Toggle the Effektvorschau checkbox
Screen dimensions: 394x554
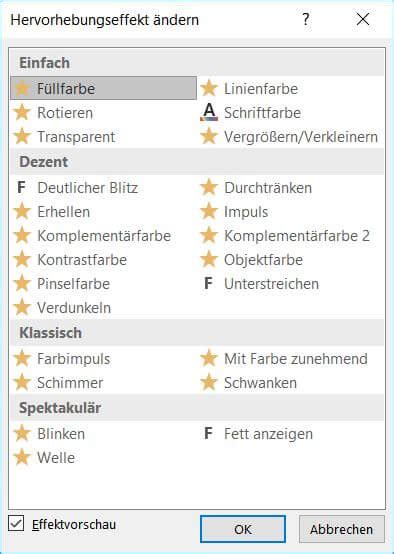tap(16, 523)
